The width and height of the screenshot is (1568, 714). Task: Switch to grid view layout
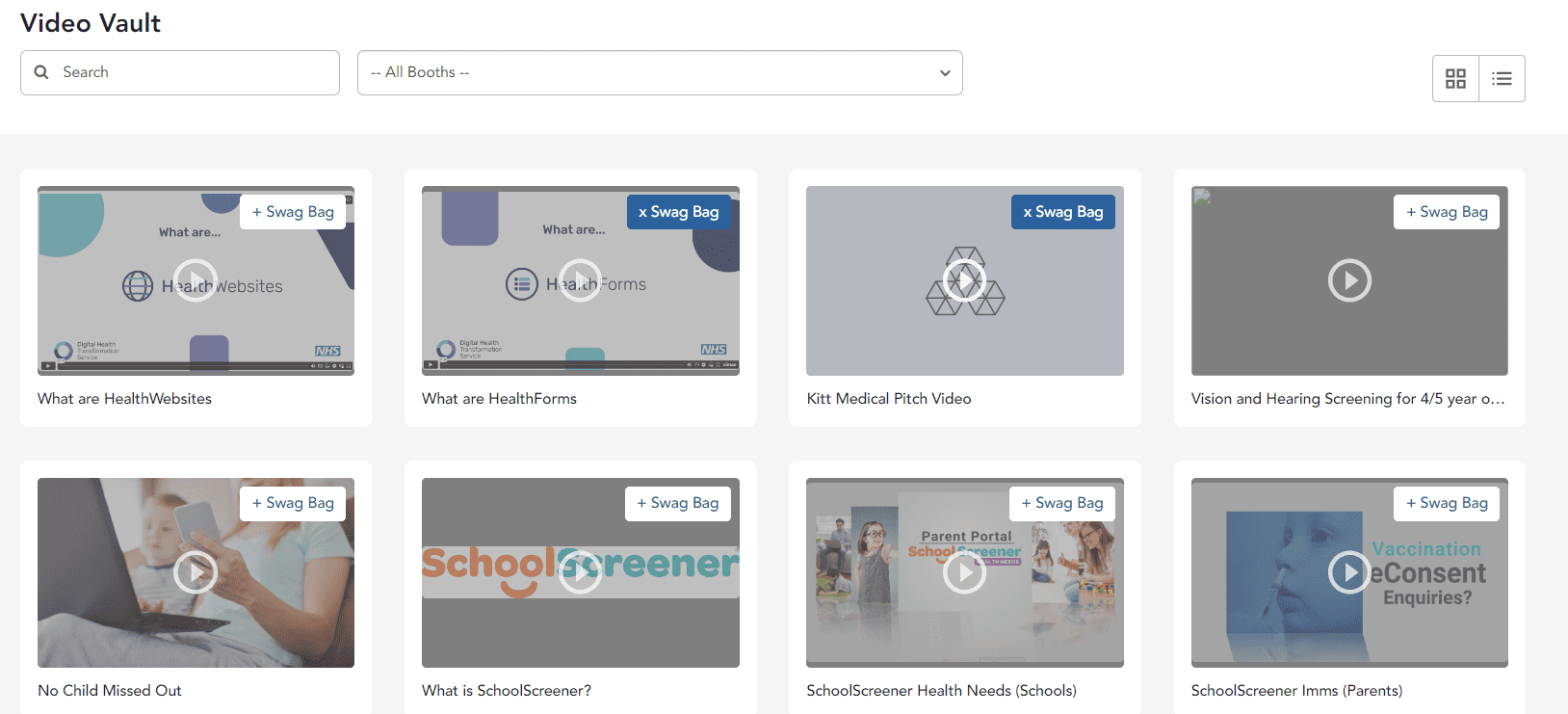click(x=1455, y=78)
